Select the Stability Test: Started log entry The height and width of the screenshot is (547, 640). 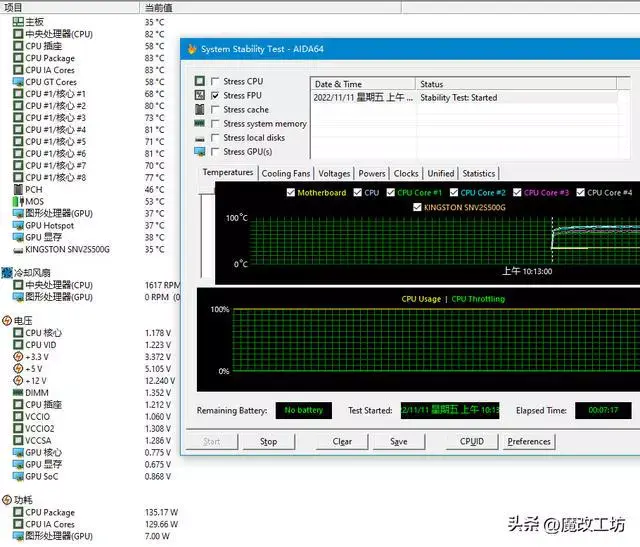464,98
